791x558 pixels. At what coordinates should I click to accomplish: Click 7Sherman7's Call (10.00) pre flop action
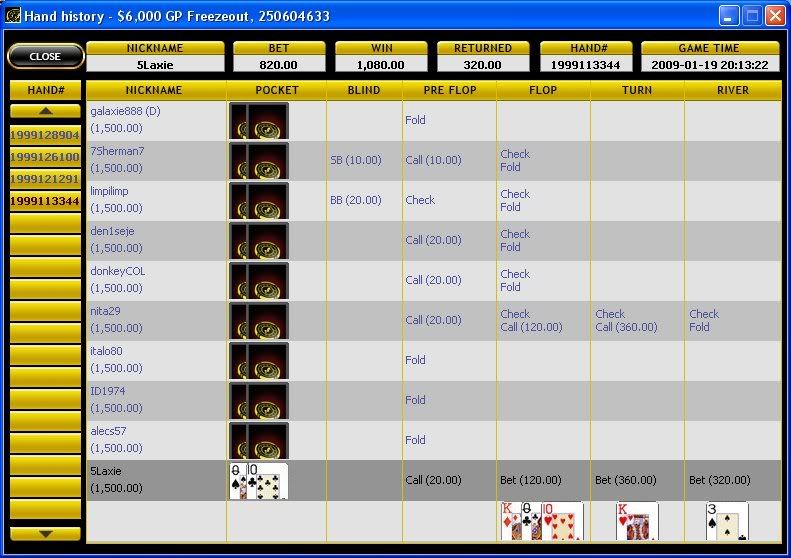pyautogui.click(x=433, y=160)
